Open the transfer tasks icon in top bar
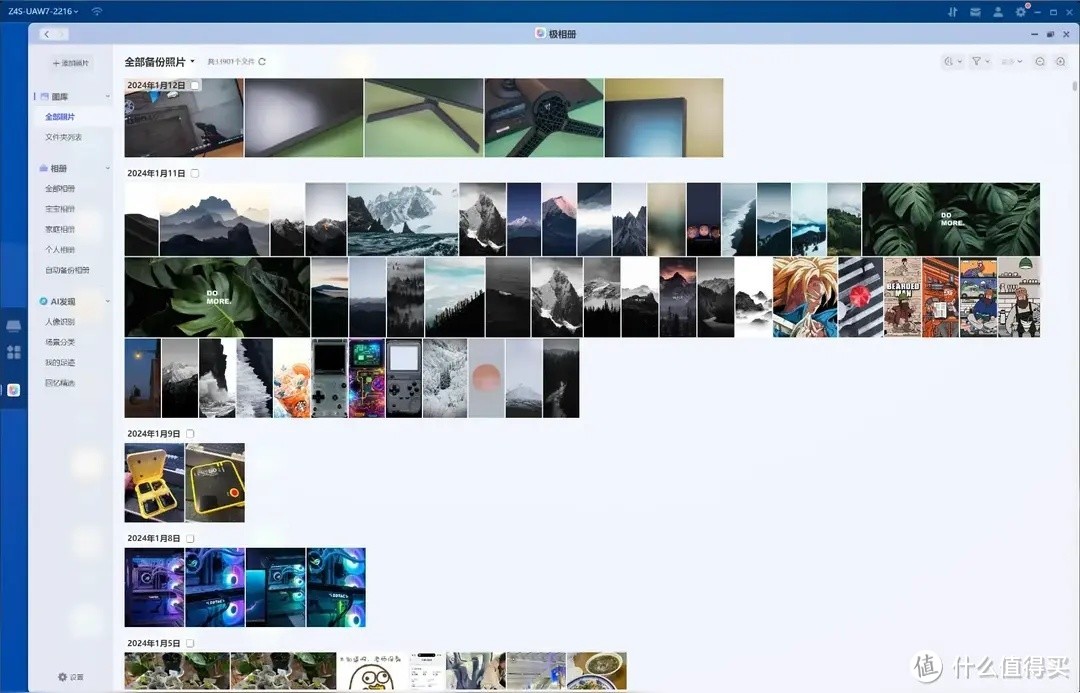The width and height of the screenshot is (1080, 693). coord(954,11)
